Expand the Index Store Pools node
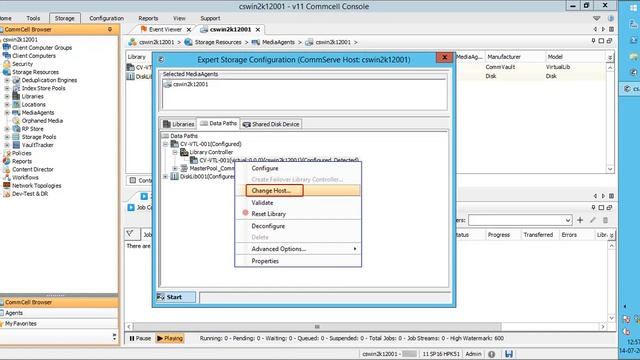 (x=7, y=88)
